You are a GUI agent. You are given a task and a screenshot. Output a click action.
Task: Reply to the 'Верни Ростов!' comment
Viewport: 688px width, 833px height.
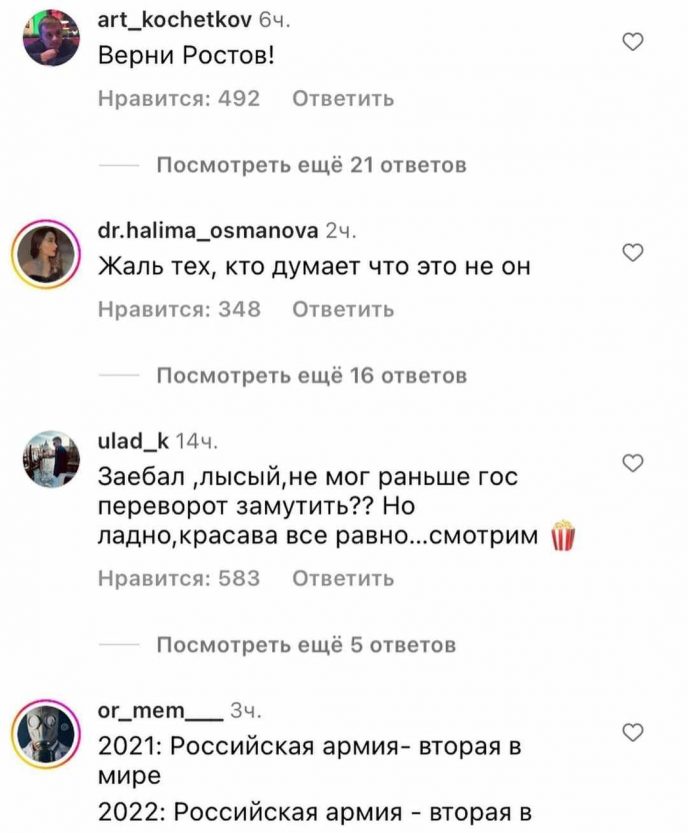click(x=343, y=99)
